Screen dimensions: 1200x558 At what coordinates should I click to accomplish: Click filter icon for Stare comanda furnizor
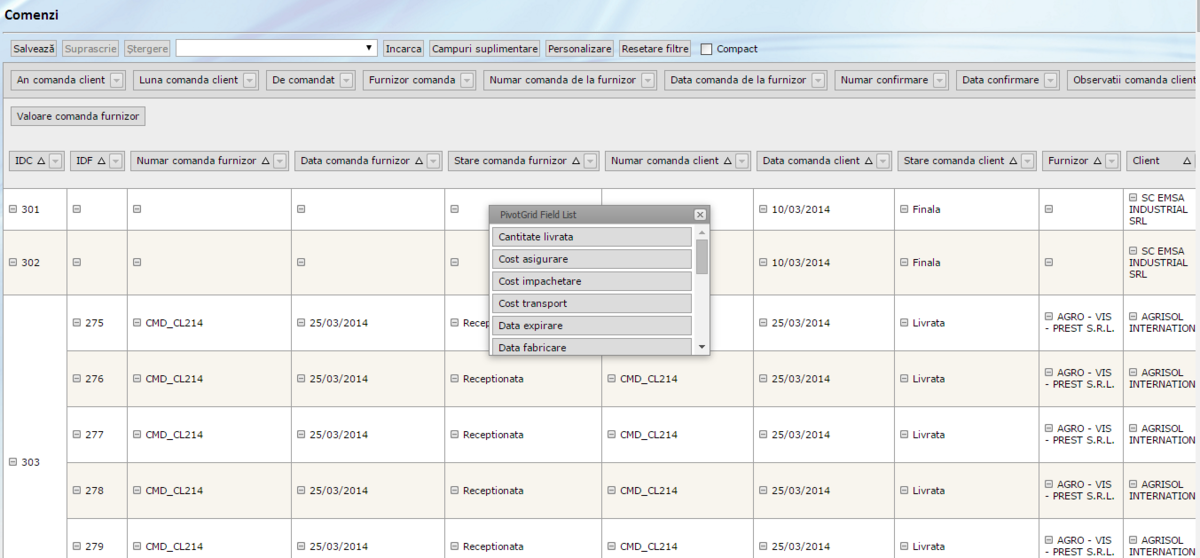click(591, 160)
